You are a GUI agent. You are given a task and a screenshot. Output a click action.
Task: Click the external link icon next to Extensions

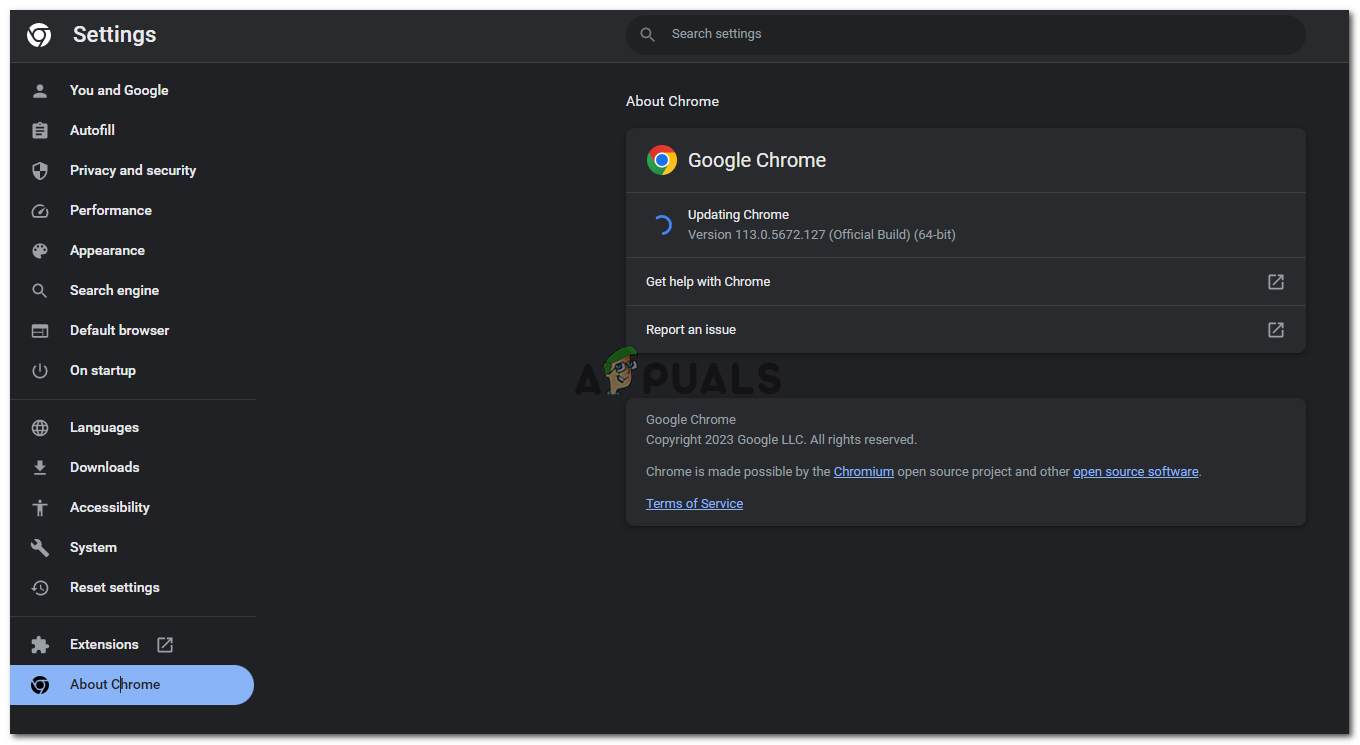click(165, 644)
